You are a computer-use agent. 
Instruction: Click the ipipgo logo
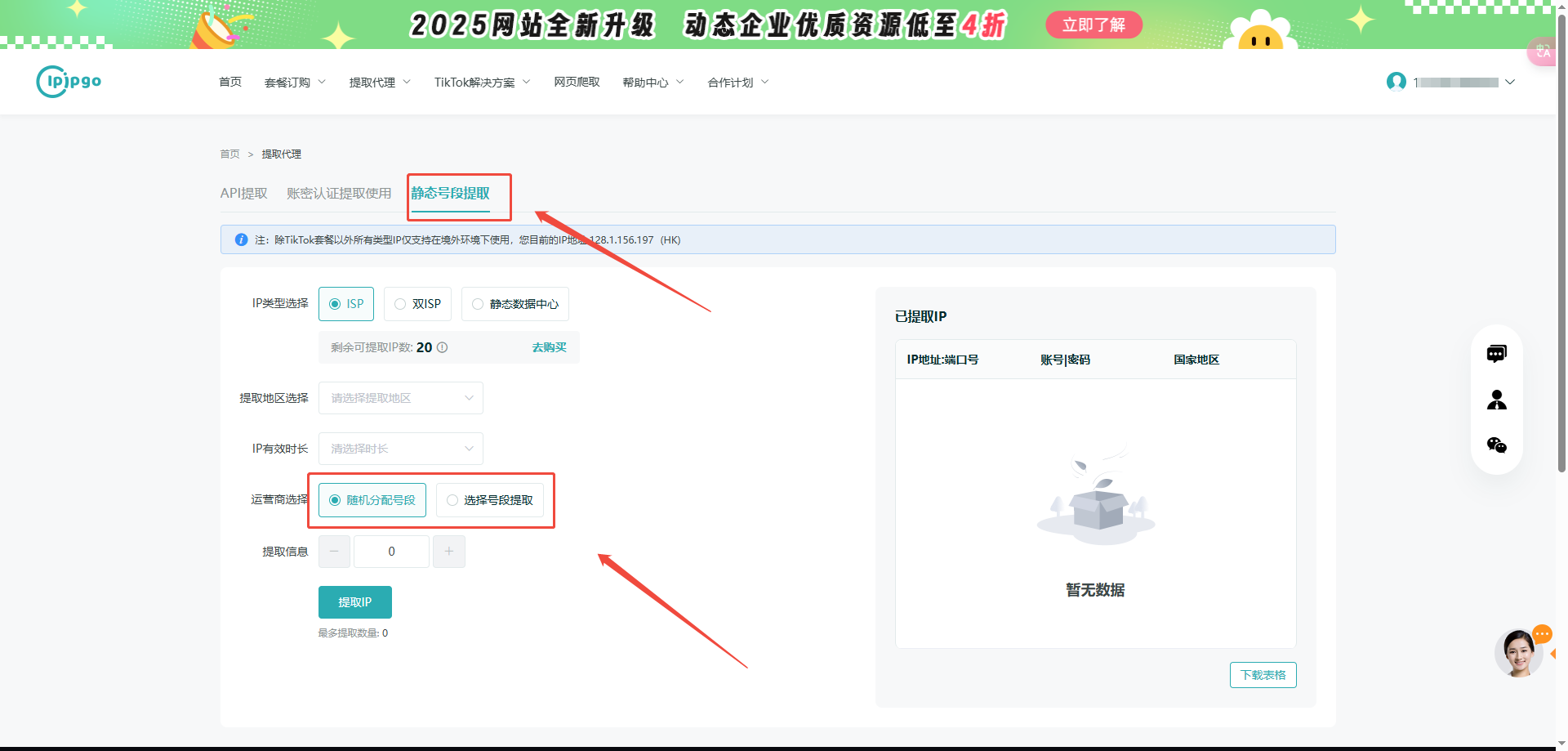click(69, 82)
